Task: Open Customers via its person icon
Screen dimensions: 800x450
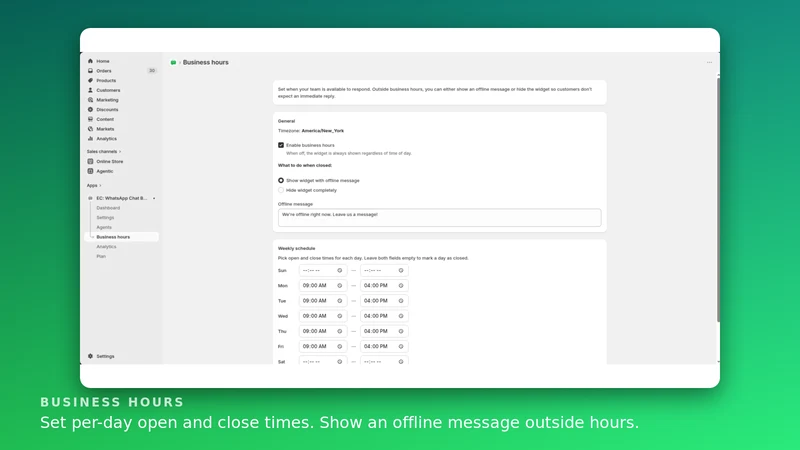Action: coord(90,90)
